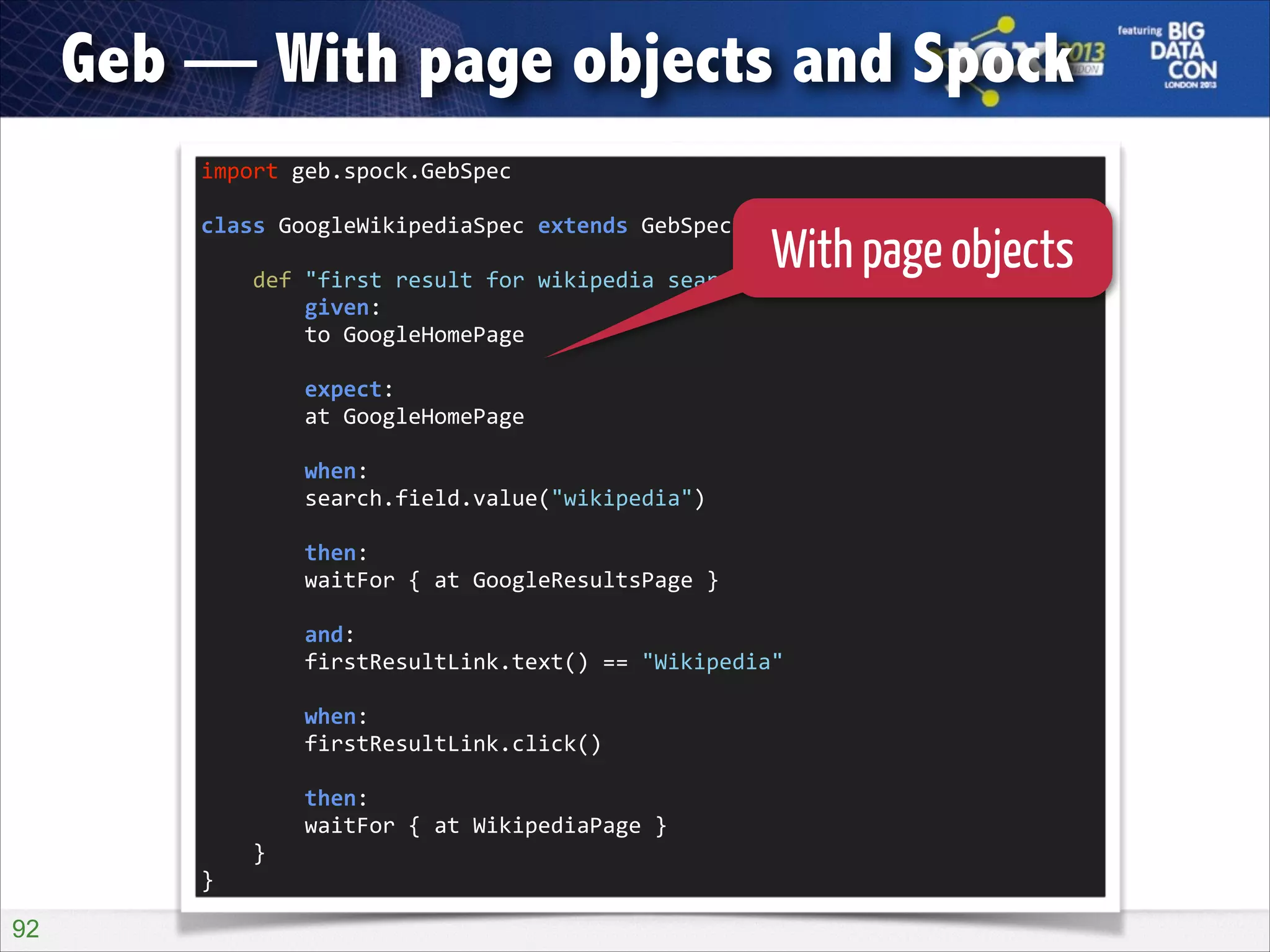This screenshot has width=1270, height=952.
Task: Click 'search.field.value("wikipedia")' line
Action: 505,498
